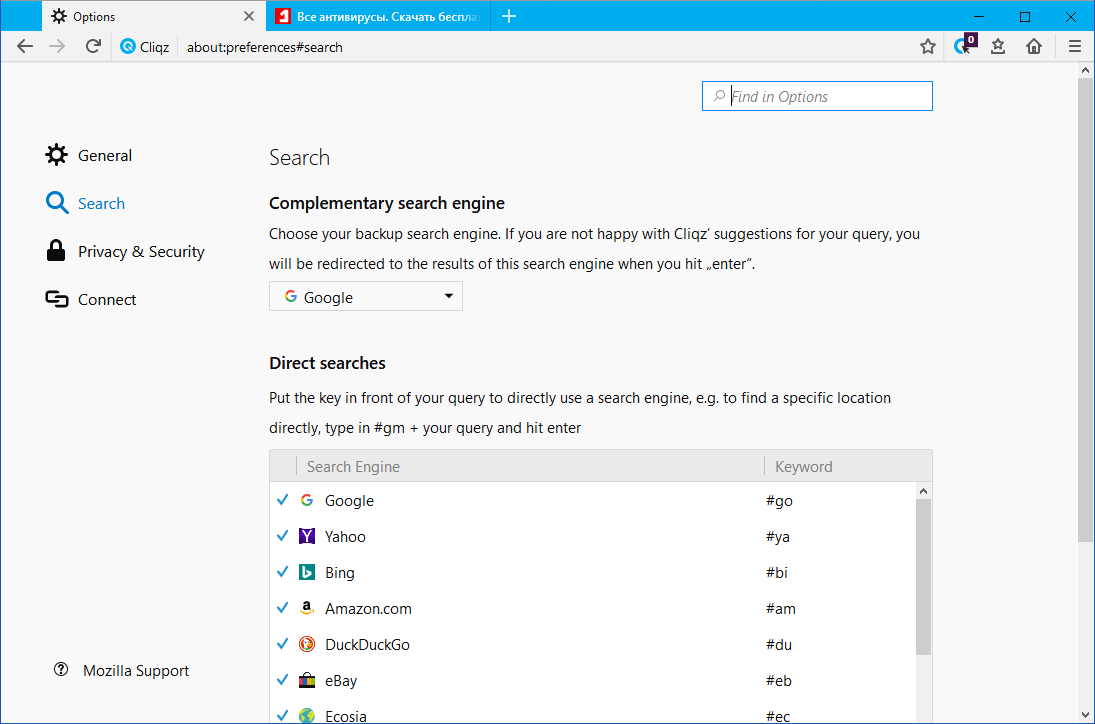Open the General preferences category

click(104, 156)
